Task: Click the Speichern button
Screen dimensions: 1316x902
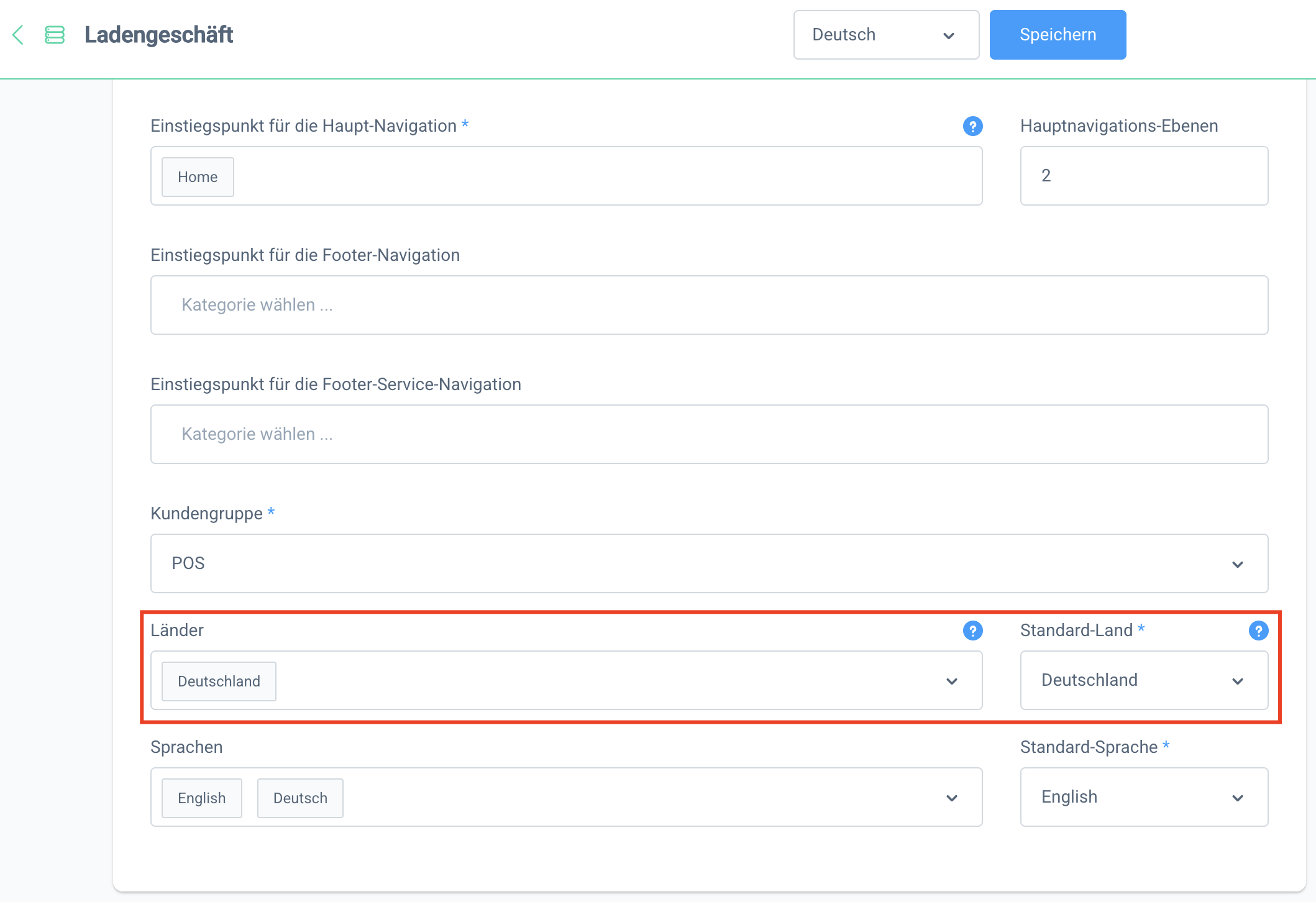Action: click(1058, 35)
